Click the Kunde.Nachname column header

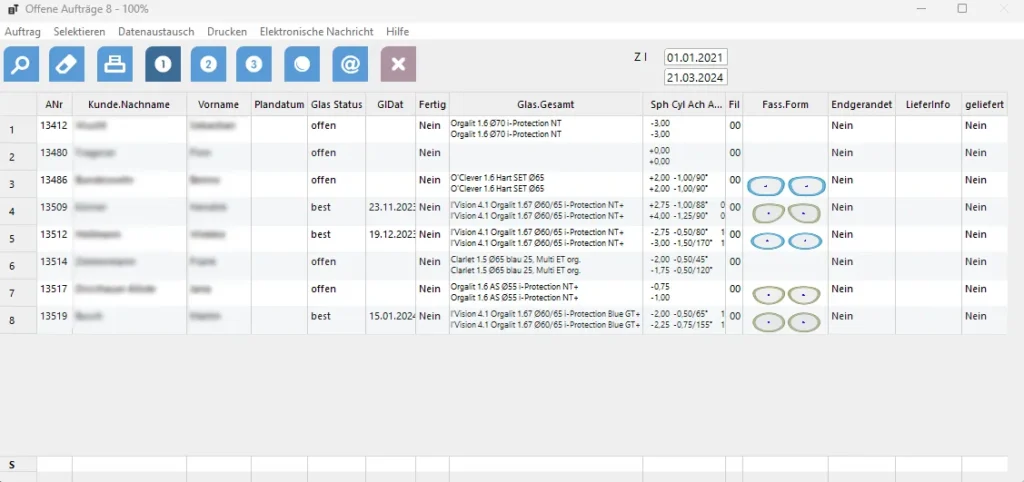click(129, 105)
